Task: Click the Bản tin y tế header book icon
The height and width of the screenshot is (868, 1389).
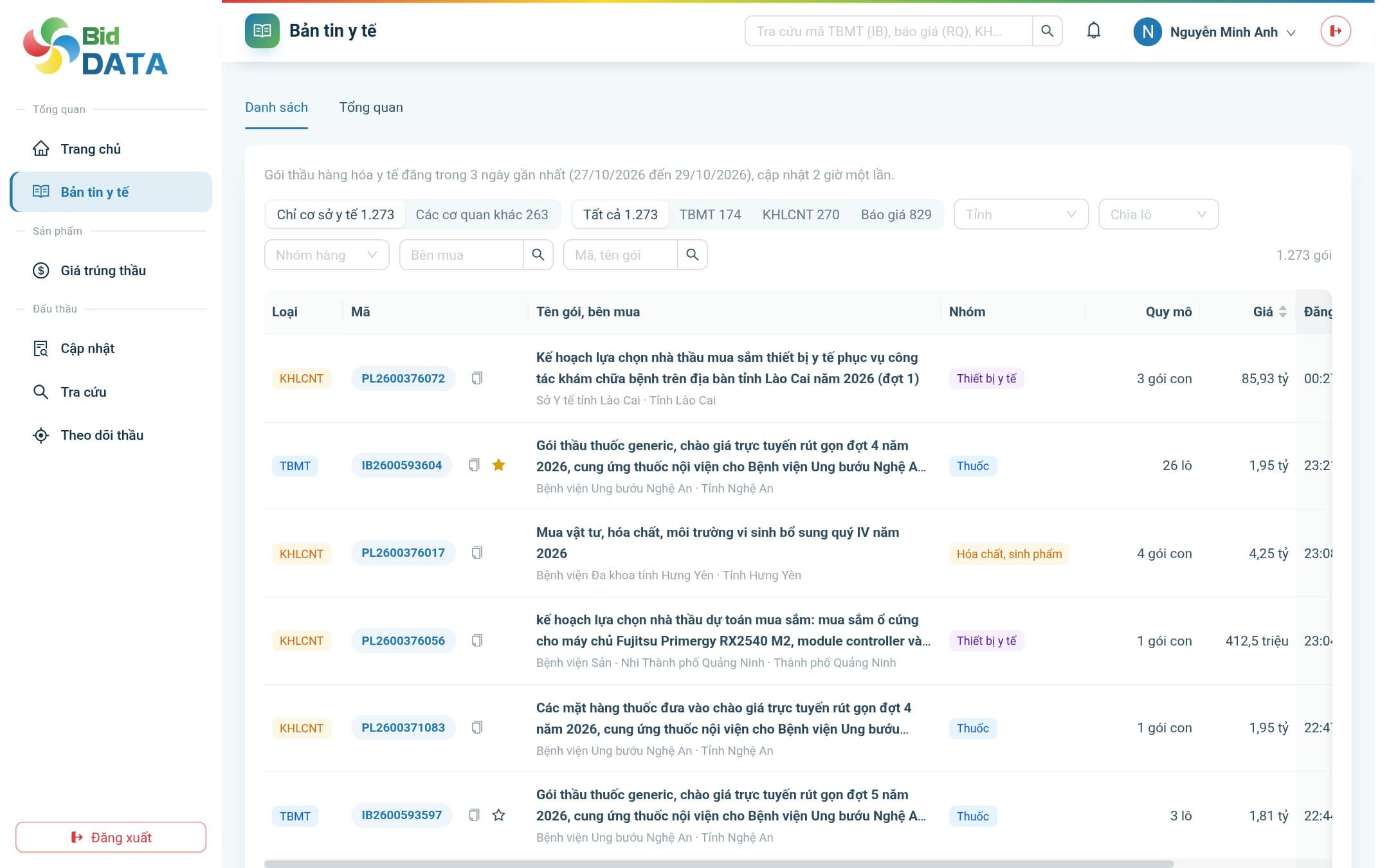Action: [262, 31]
